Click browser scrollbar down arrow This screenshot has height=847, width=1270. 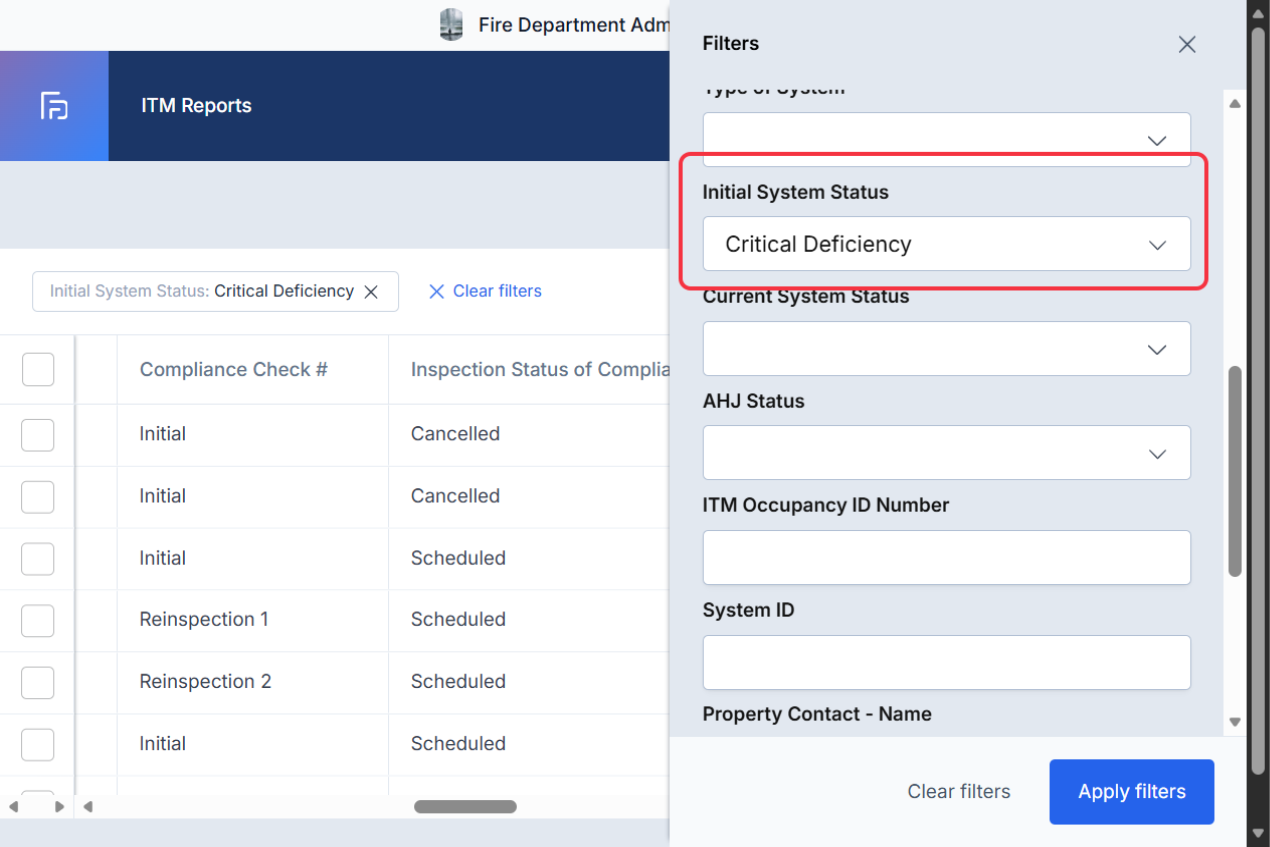tap(1258, 832)
